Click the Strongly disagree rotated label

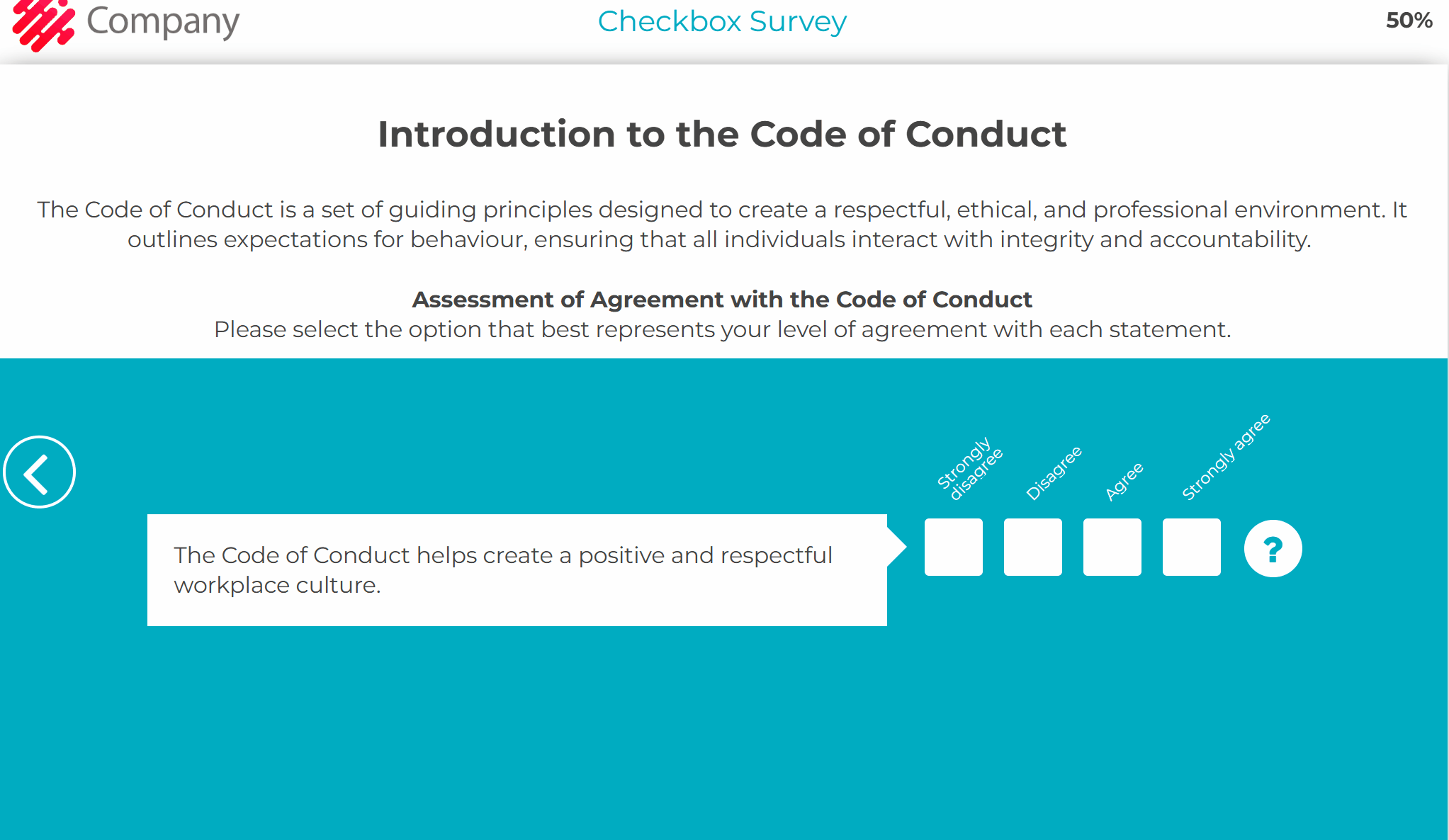tap(969, 468)
